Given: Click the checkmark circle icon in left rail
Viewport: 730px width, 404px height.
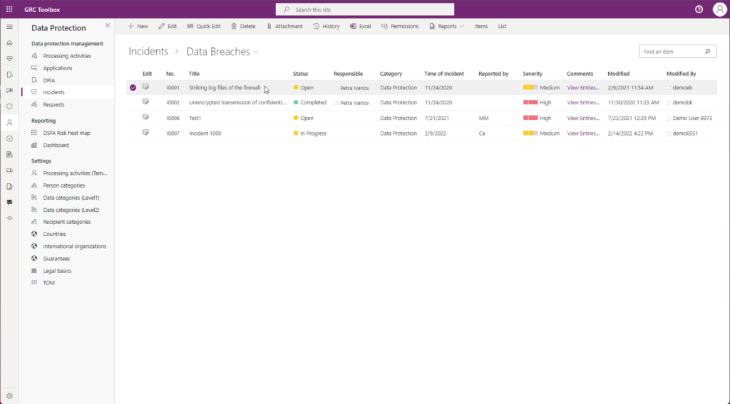Looking at the screenshot, I should click(9, 139).
